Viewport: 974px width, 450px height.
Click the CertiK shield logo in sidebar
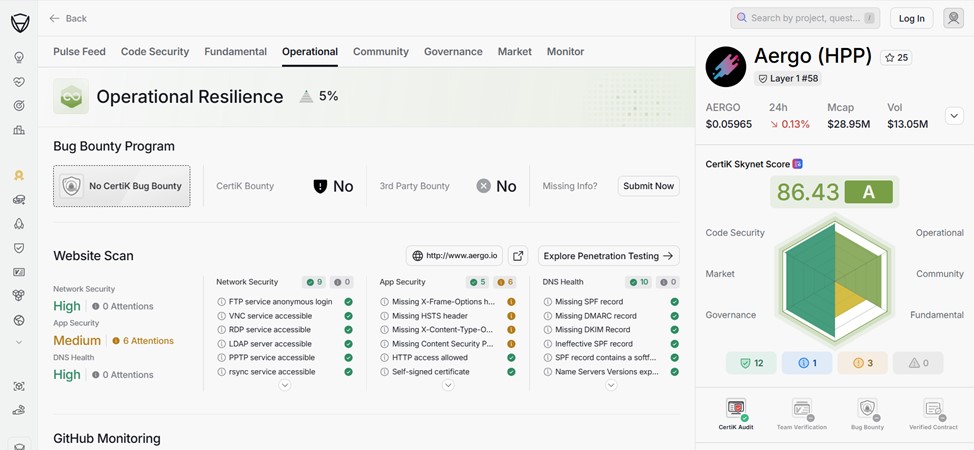click(x=19, y=22)
